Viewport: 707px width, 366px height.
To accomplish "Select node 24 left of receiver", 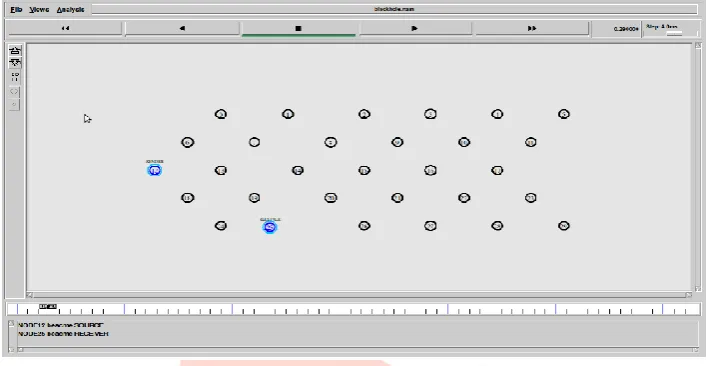I will pos(220,225).
